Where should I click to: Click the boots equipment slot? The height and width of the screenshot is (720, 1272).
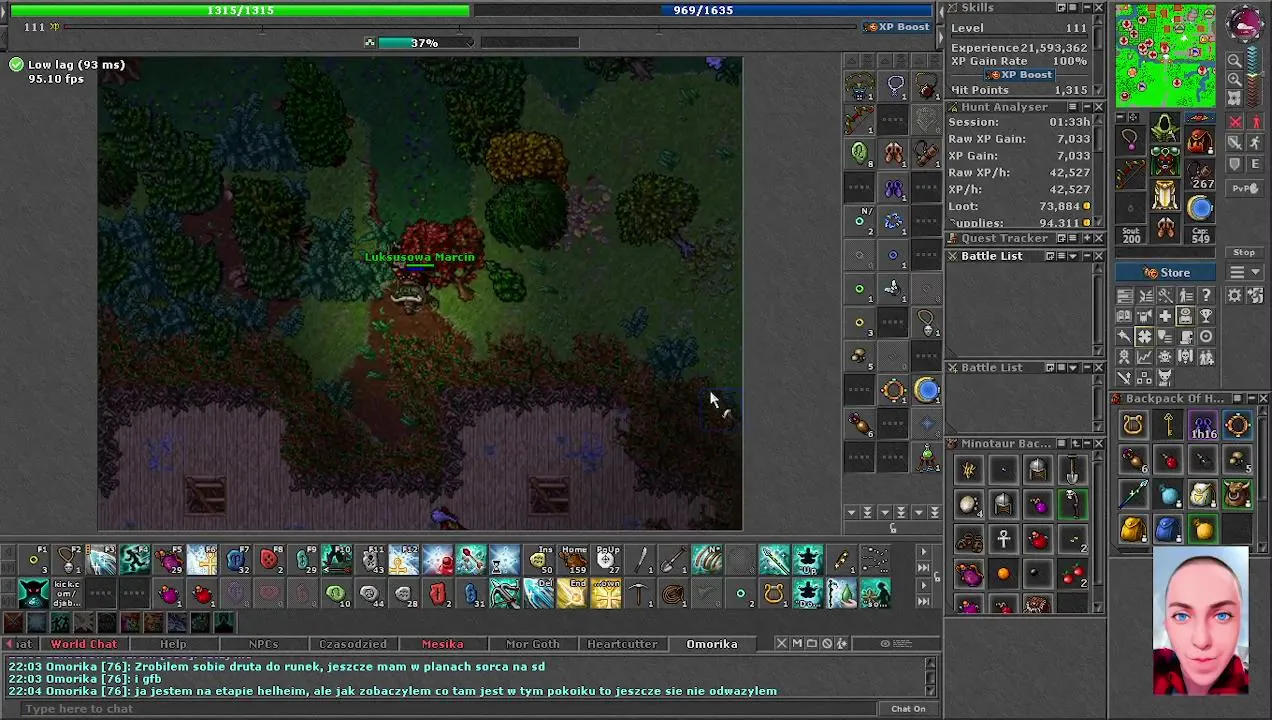point(1165,227)
